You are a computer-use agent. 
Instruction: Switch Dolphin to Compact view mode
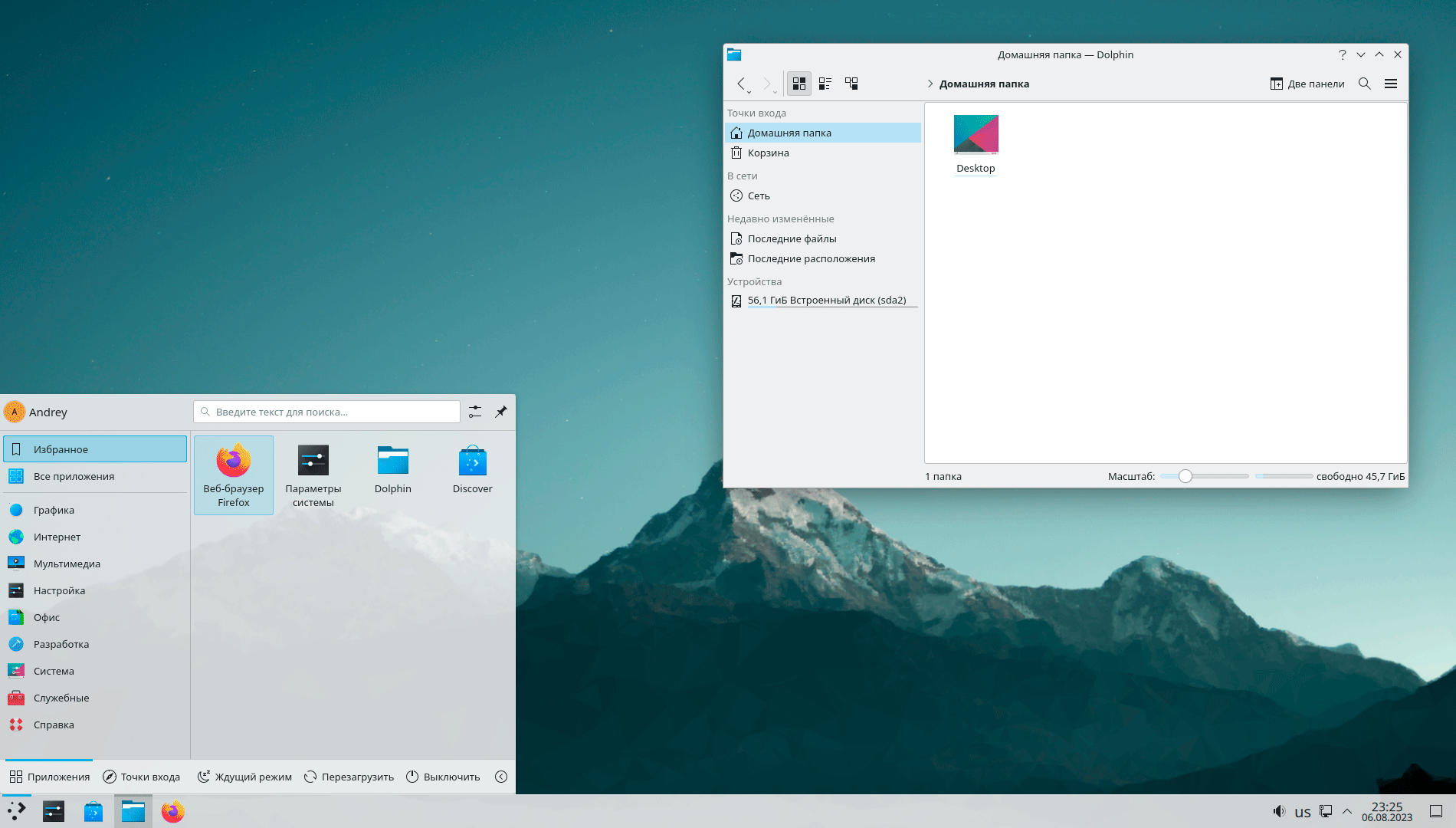(825, 84)
